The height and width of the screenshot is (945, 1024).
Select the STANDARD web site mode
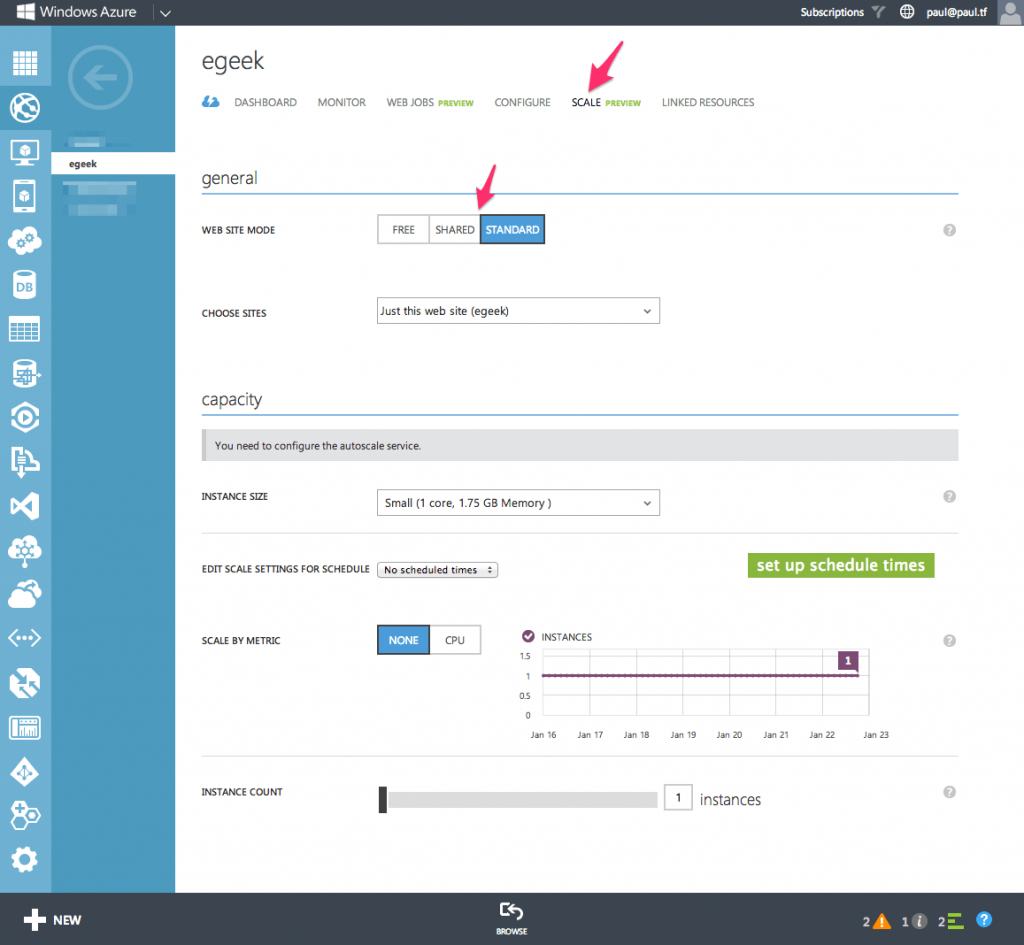point(512,229)
